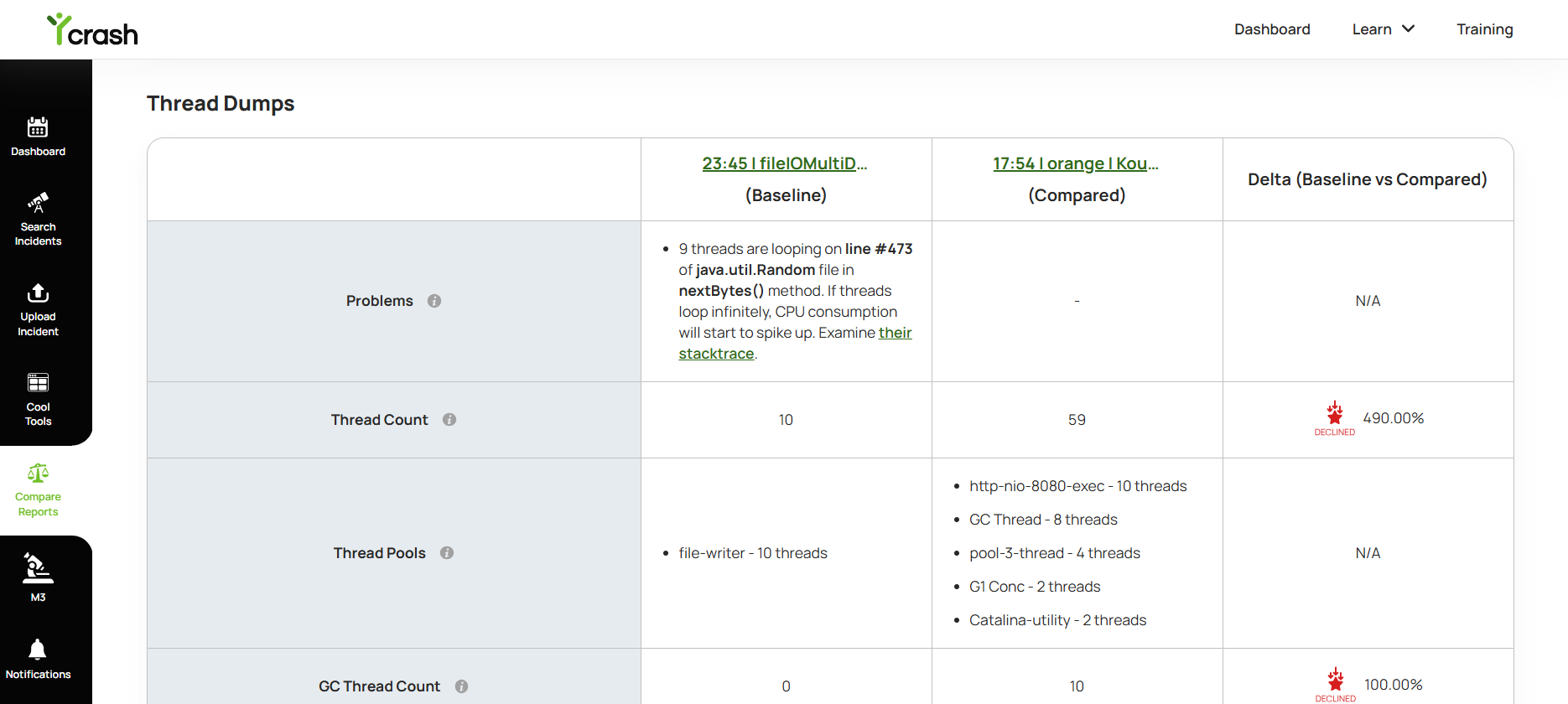Click the Problems row label
The image size is (1568, 704).
pos(380,301)
